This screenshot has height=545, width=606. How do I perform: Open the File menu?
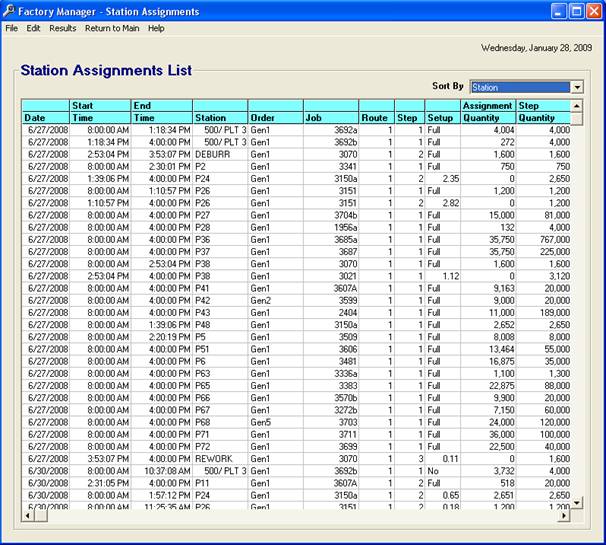(x=12, y=28)
